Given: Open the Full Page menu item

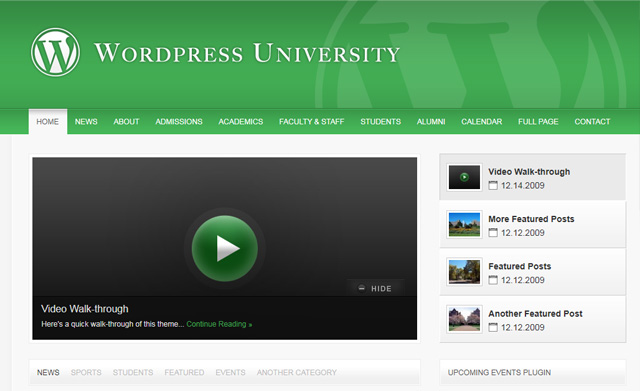Looking at the screenshot, I should point(538,122).
